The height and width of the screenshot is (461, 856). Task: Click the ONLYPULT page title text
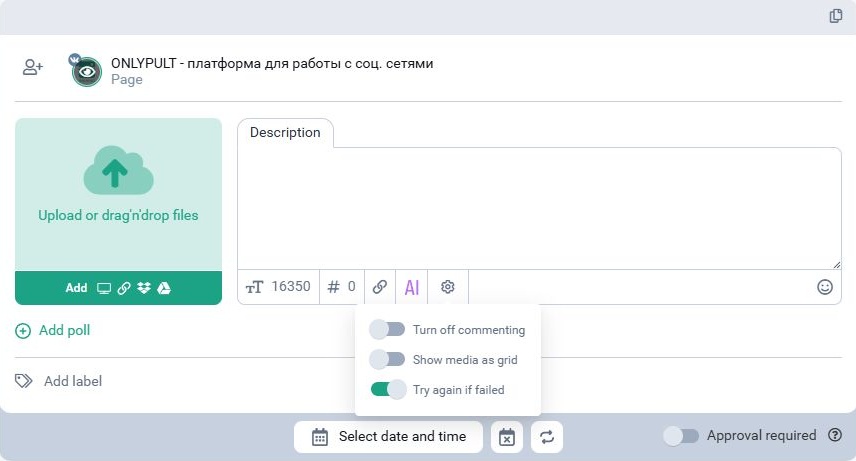272,63
